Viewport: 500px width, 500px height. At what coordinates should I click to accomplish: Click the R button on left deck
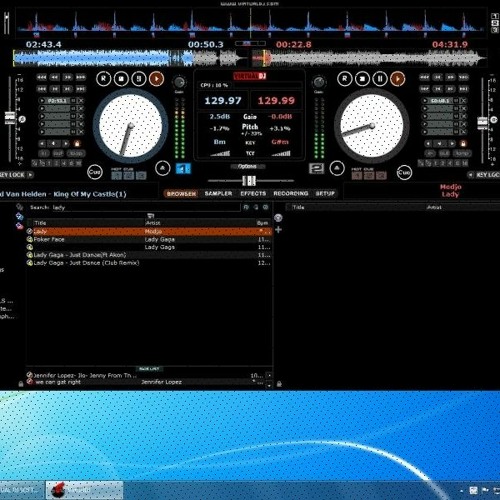tap(103, 79)
